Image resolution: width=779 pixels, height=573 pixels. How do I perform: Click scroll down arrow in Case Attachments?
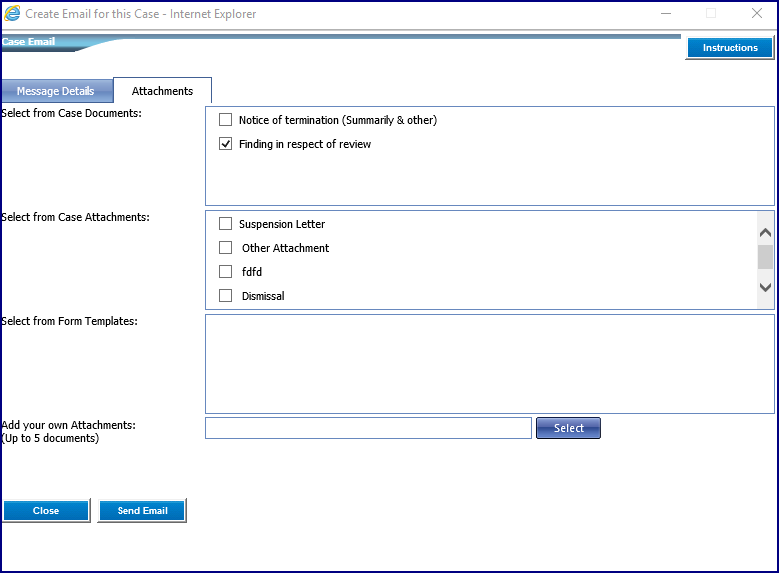[x=765, y=287]
